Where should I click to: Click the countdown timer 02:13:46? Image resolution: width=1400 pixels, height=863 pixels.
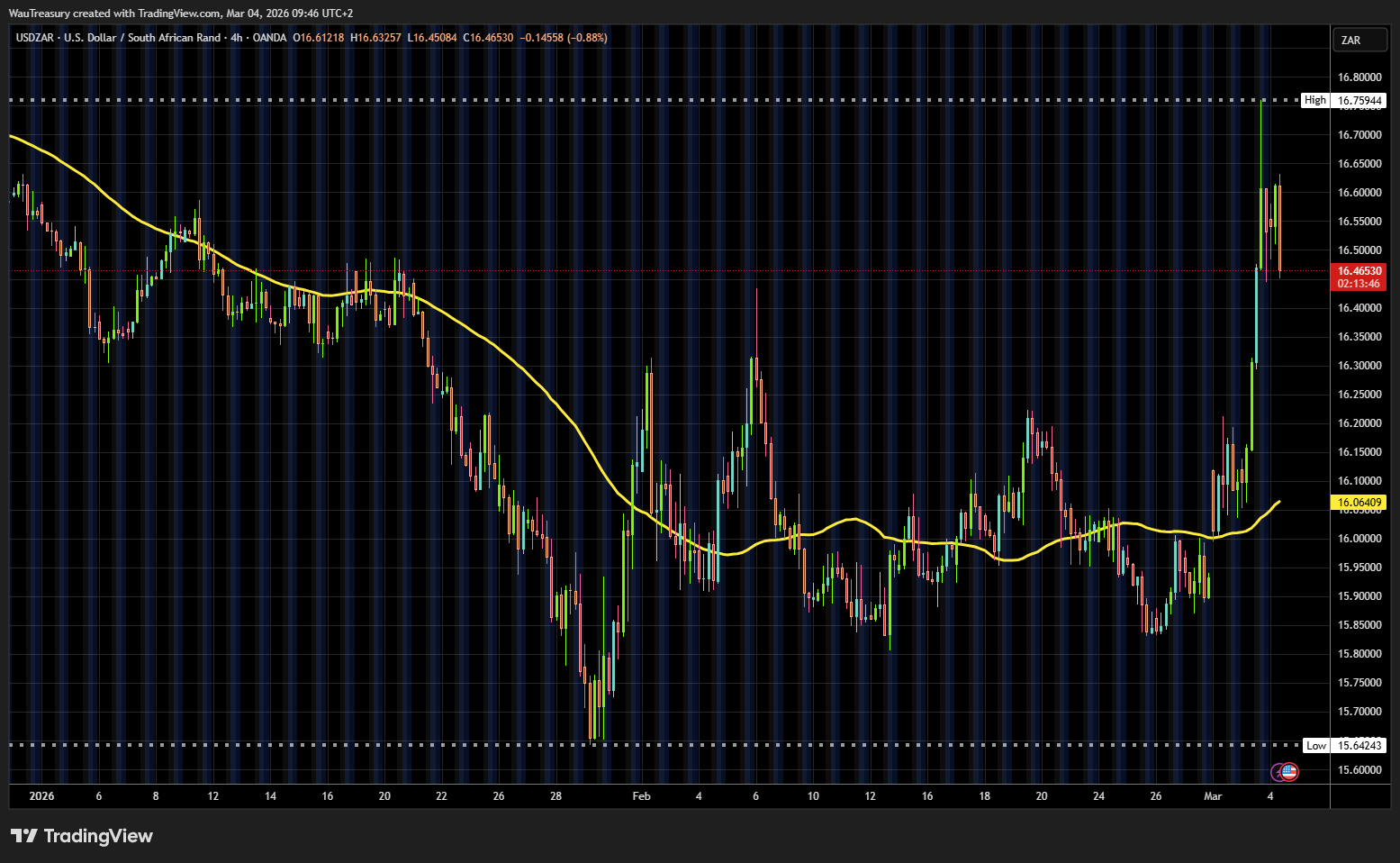click(x=1359, y=284)
